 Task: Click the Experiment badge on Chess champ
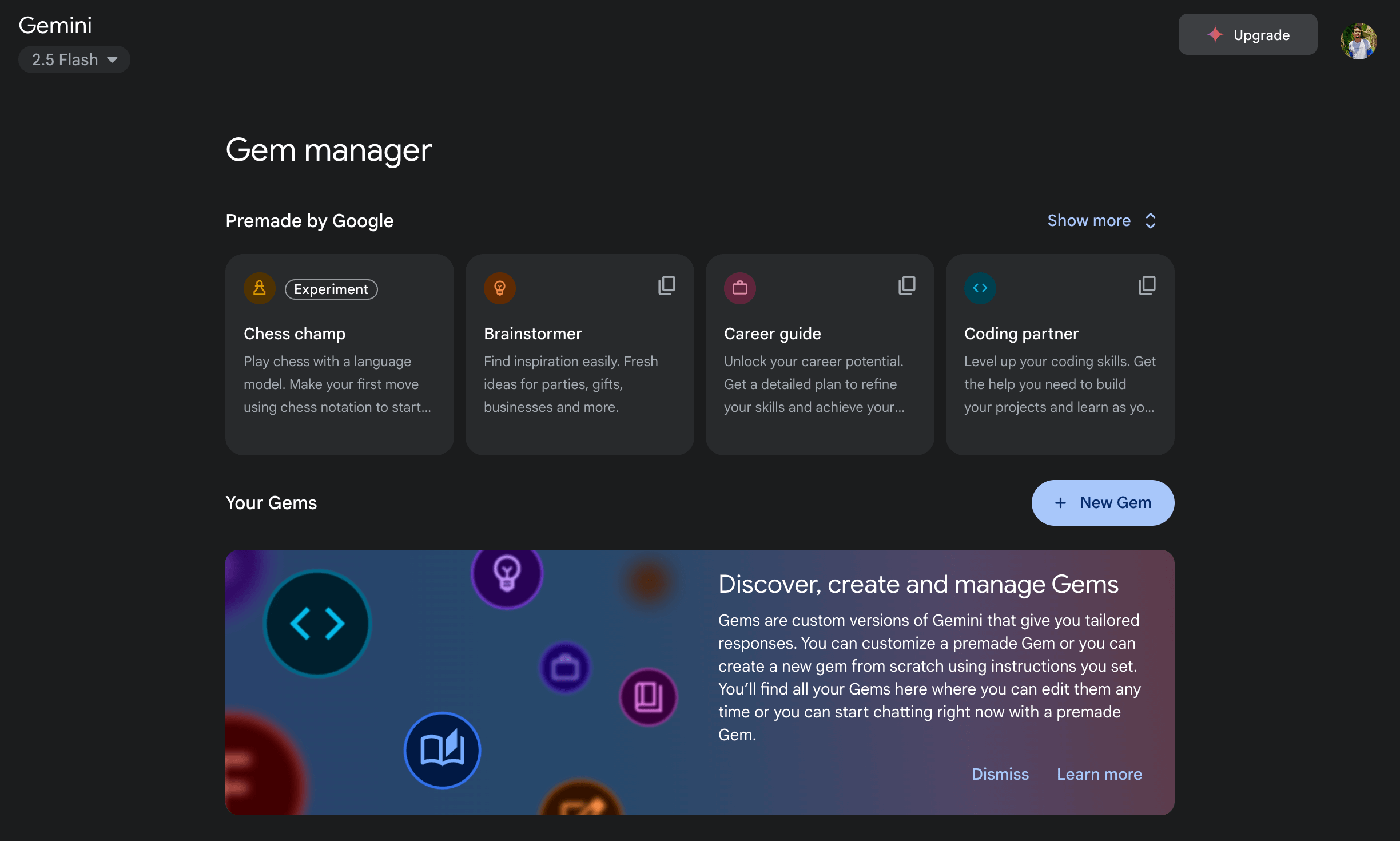point(331,289)
